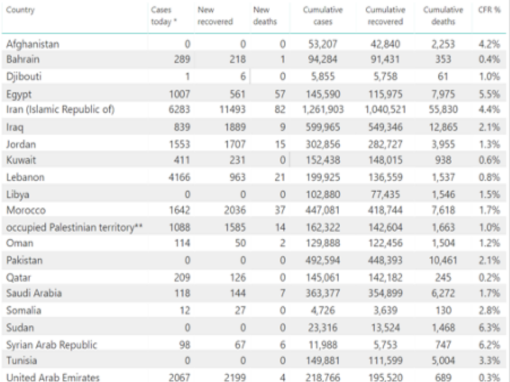Viewport: 510px width, 382px height.
Task: Click Morocco's new recovered value 2036
Action: pos(235,210)
